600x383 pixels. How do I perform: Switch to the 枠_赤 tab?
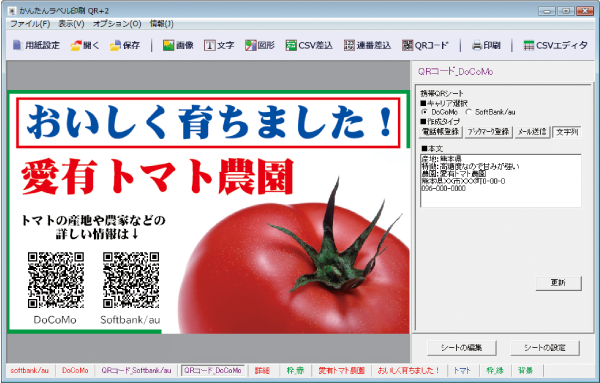[x=295, y=371]
